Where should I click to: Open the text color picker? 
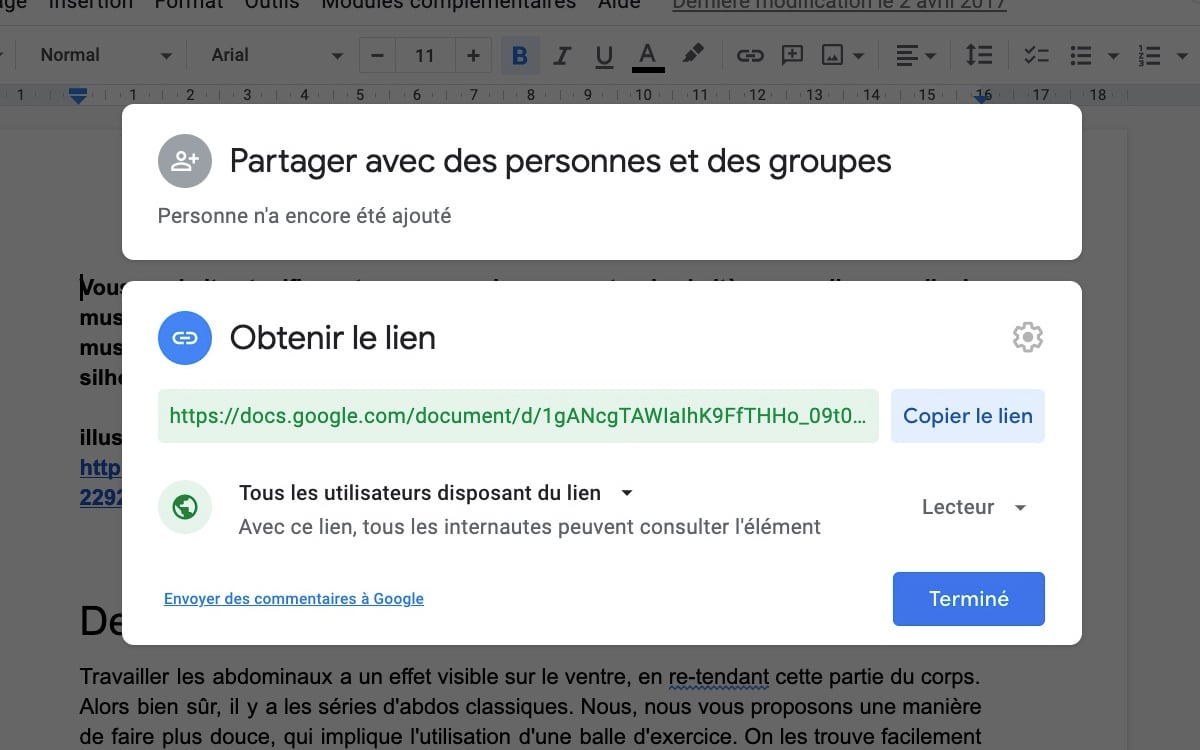[x=648, y=56]
